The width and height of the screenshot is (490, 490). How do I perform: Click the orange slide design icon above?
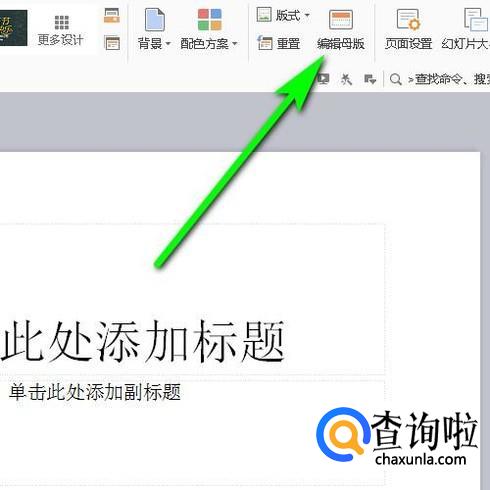point(112,16)
